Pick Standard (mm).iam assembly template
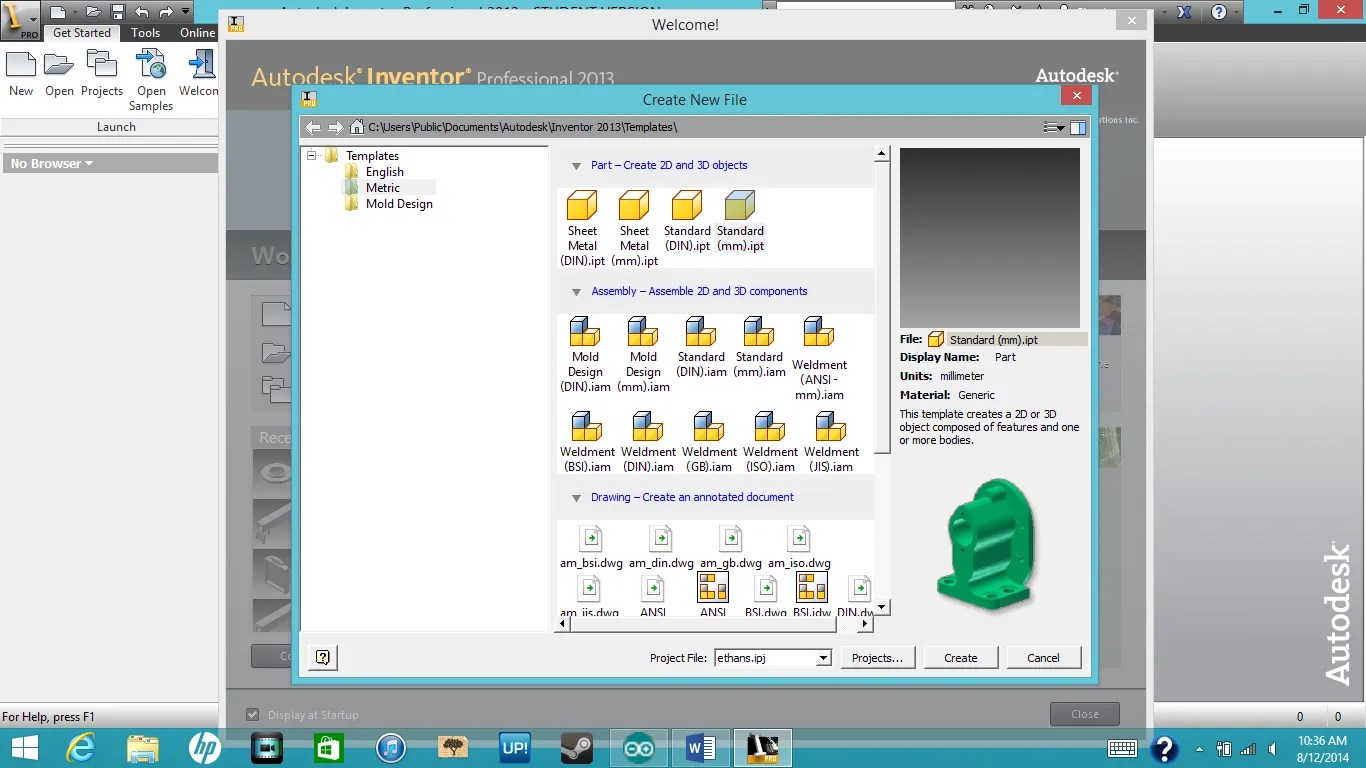This screenshot has width=1366, height=768. point(759,347)
